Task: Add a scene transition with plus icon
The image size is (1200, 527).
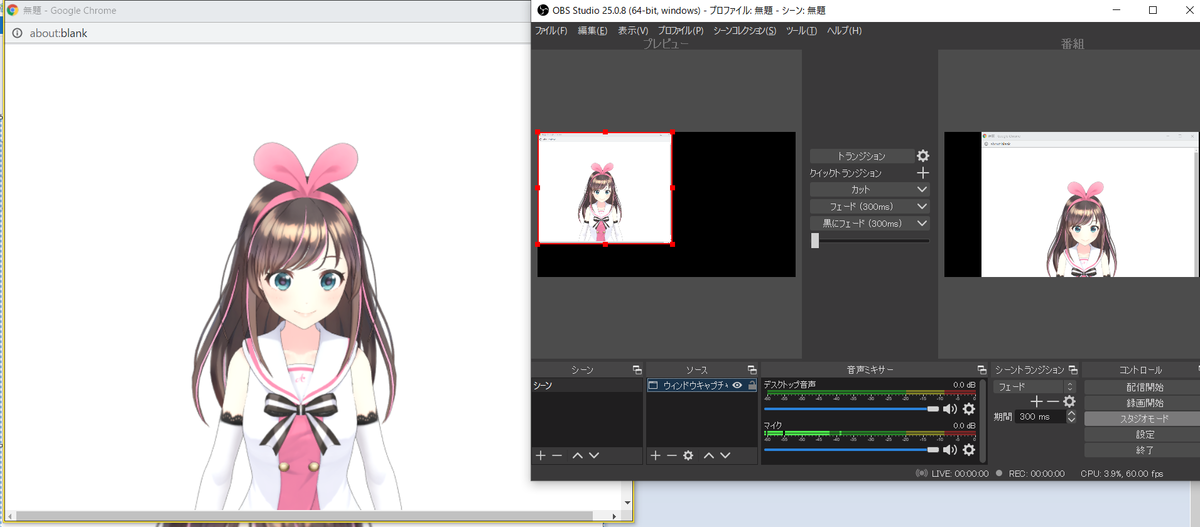Action: [1037, 401]
